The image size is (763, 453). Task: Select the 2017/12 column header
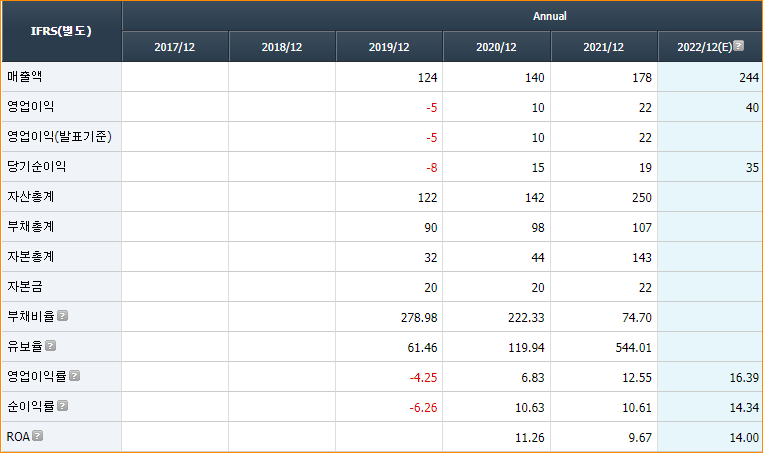coord(175,47)
